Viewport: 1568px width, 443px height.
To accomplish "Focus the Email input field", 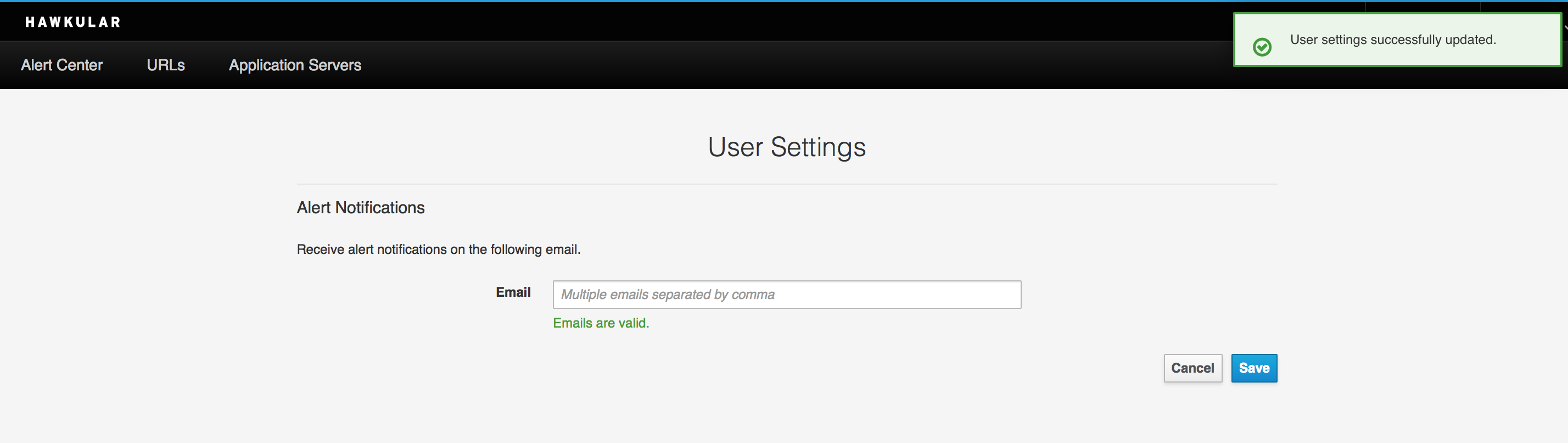I will click(786, 294).
